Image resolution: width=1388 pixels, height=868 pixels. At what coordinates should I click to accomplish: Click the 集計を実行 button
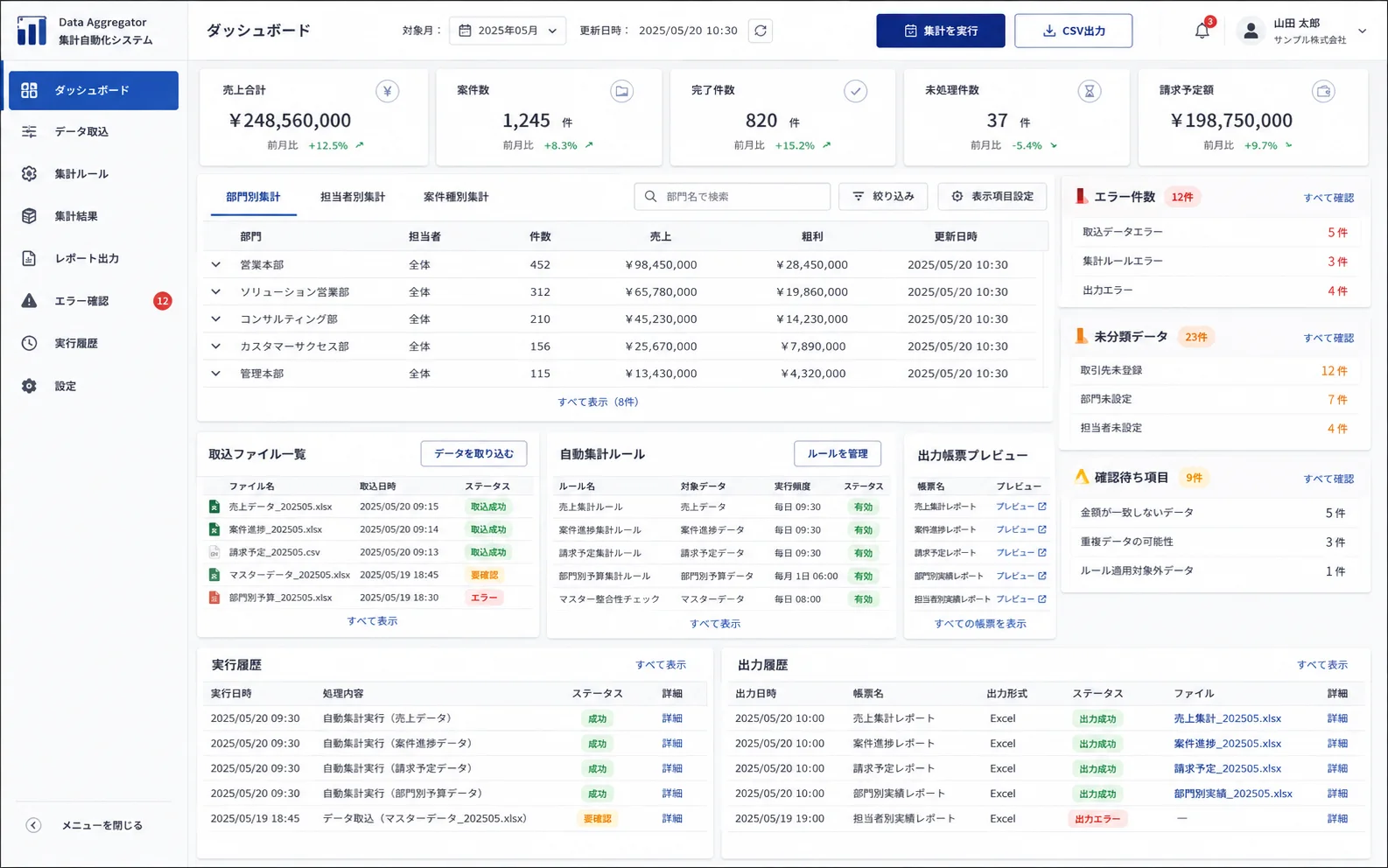941,31
